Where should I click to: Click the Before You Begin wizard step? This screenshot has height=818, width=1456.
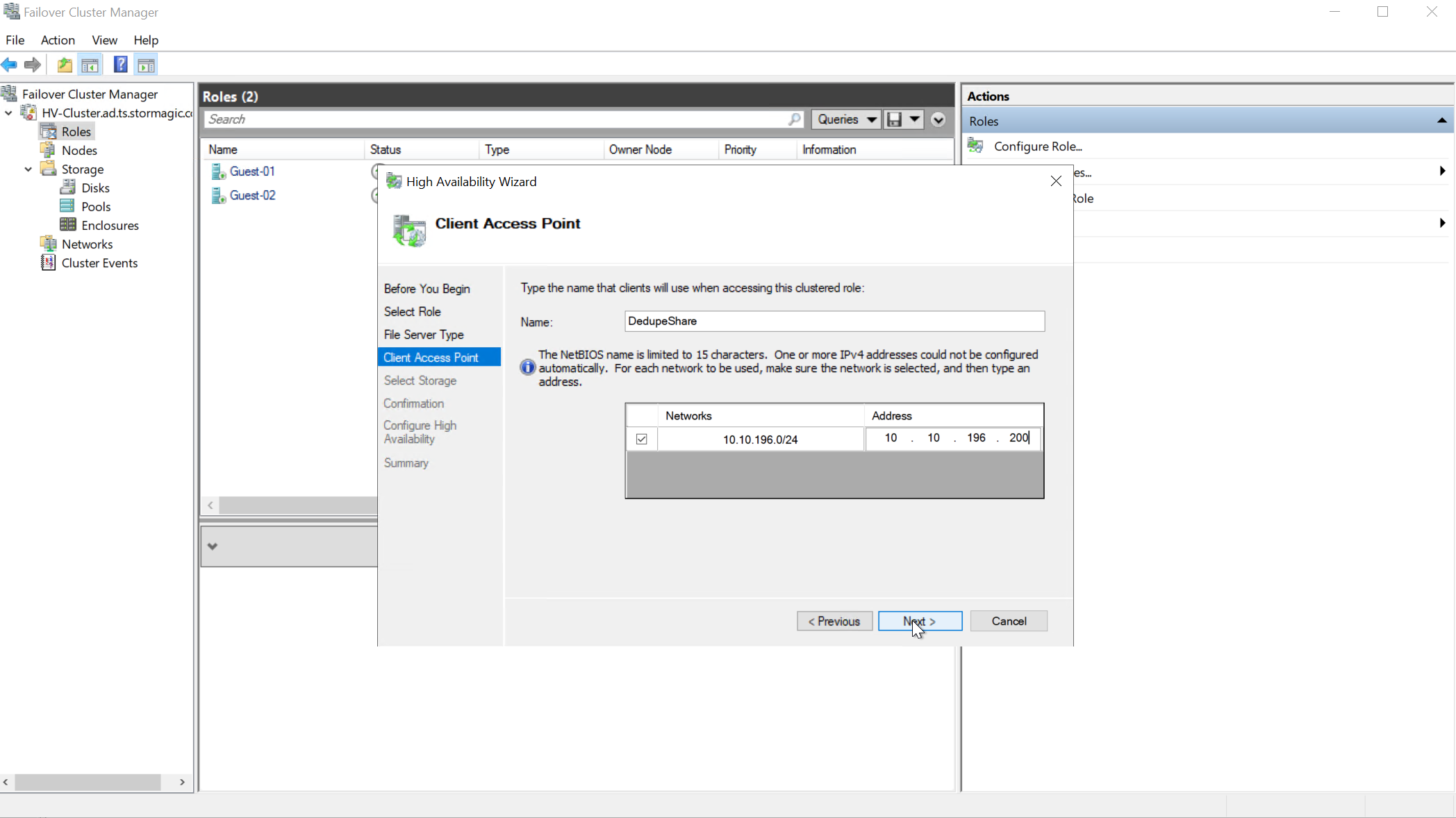(427, 289)
